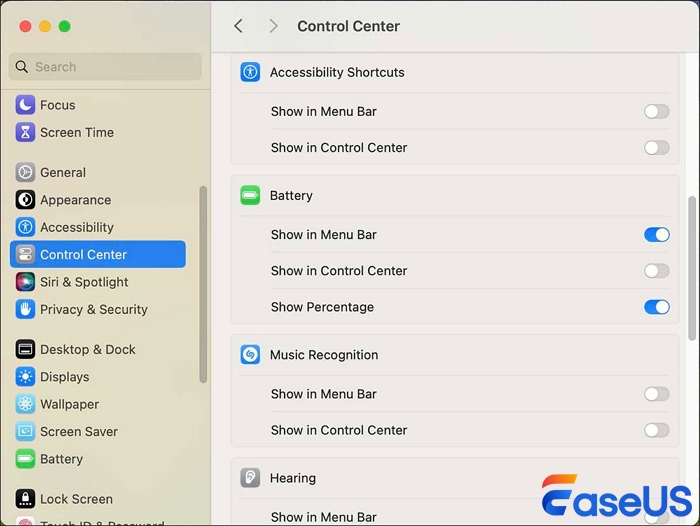
Task: Click the Control Center window title
Action: point(348,26)
